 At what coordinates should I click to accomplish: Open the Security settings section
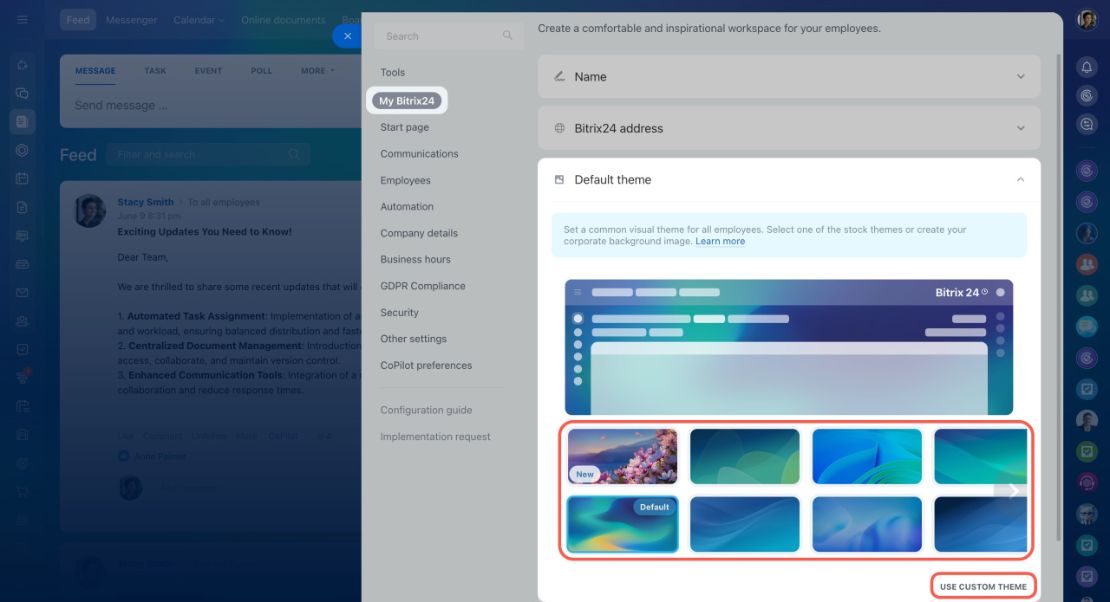tap(399, 312)
